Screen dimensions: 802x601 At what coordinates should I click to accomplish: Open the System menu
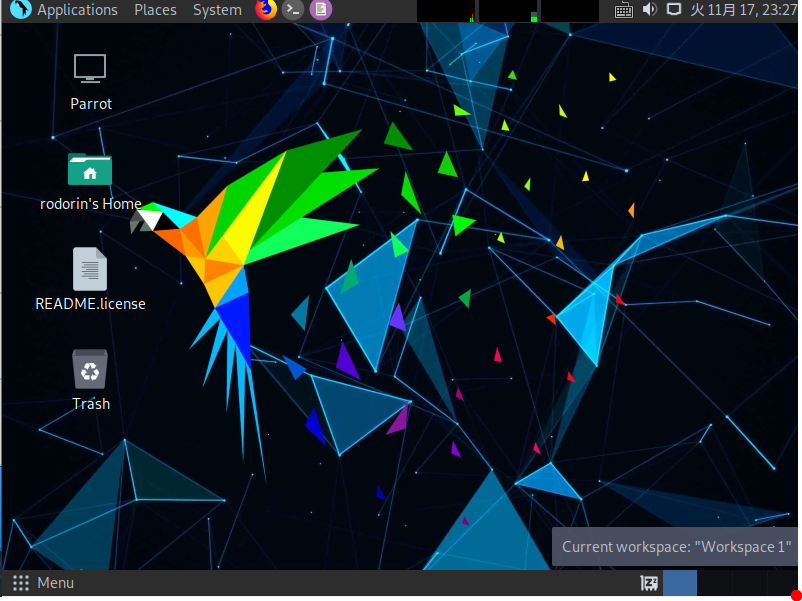[x=217, y=10]
